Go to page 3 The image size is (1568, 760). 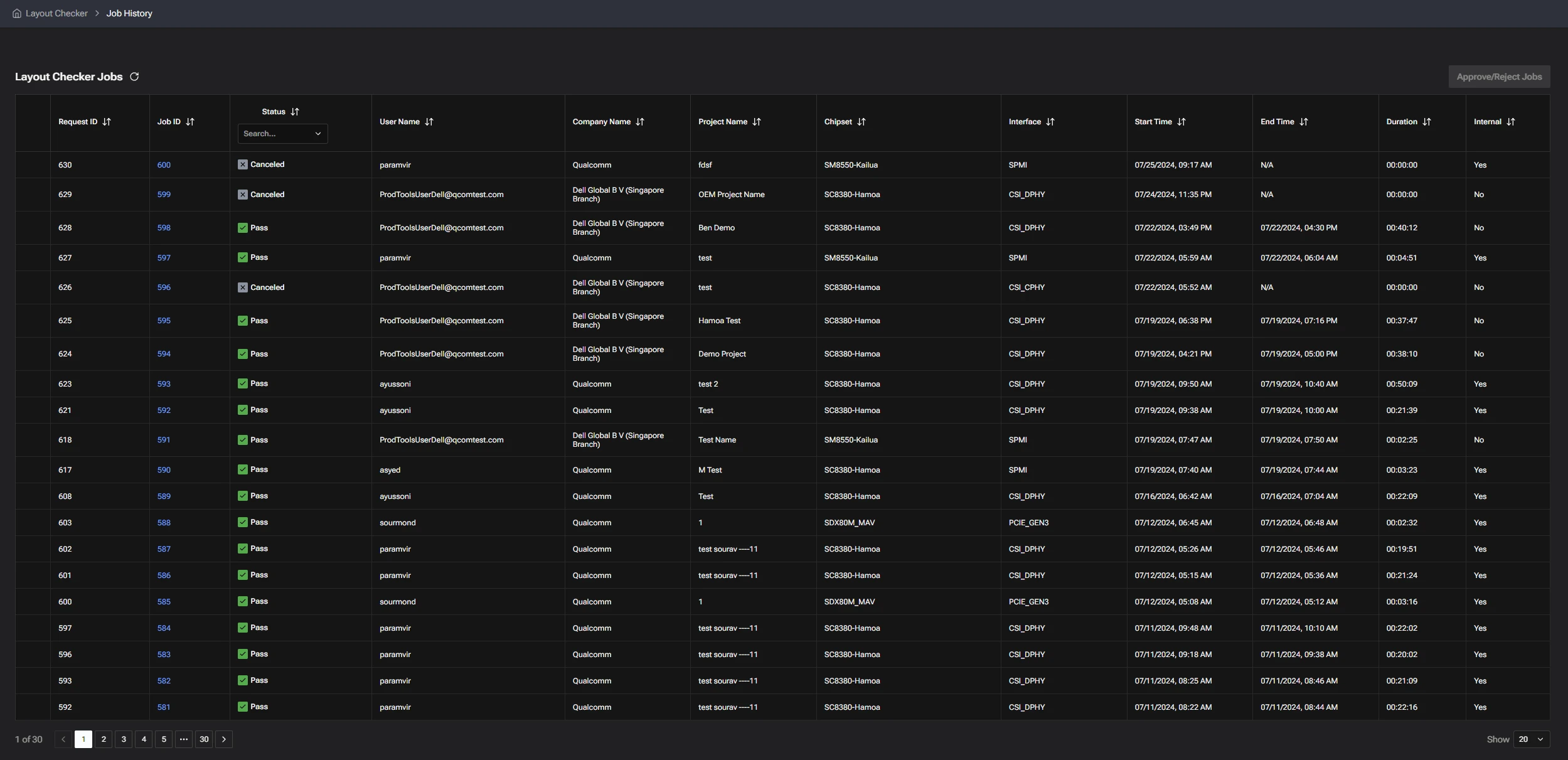pos(124,739)
